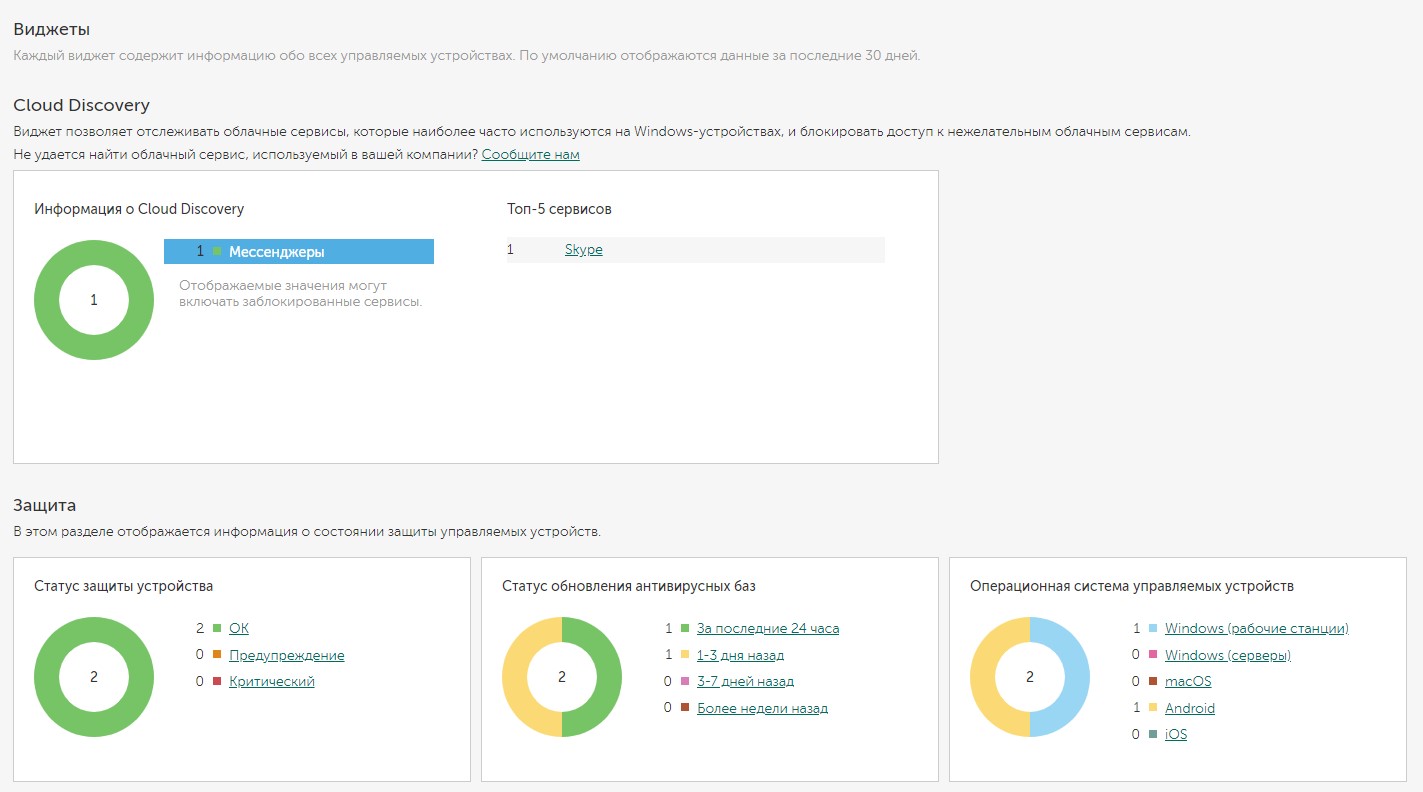Open 'Windows (рабочие станции)' devices link
Screen dimensions: 1423x792
pyautogui.click(x=1256, y=629)
